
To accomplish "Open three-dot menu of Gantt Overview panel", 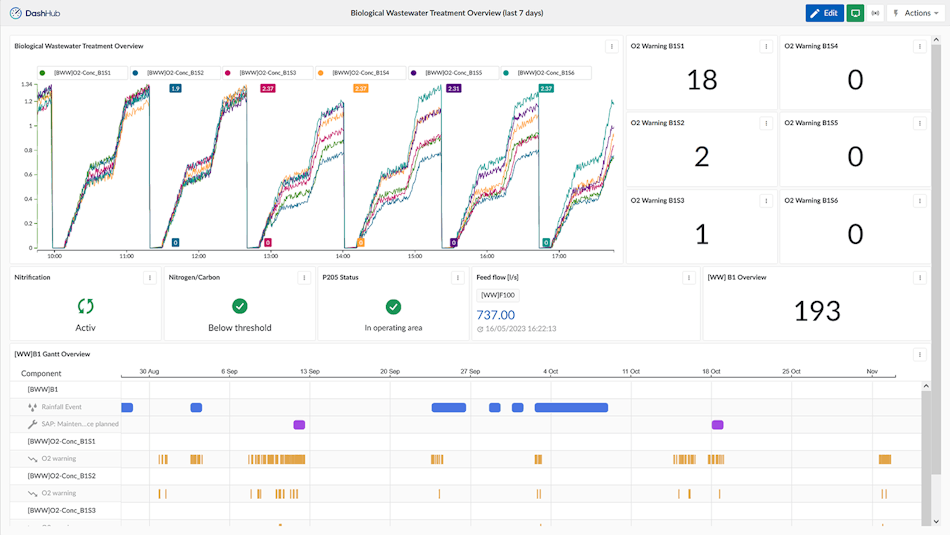I will (919, 354).
